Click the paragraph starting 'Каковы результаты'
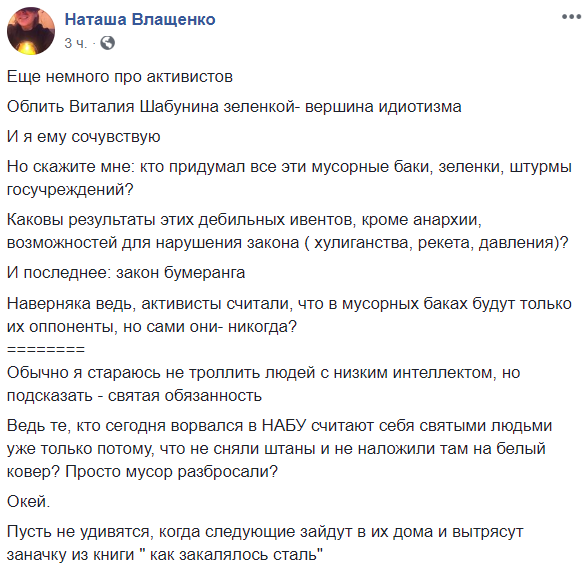The image size is (587, 571). tap(288, 231)
